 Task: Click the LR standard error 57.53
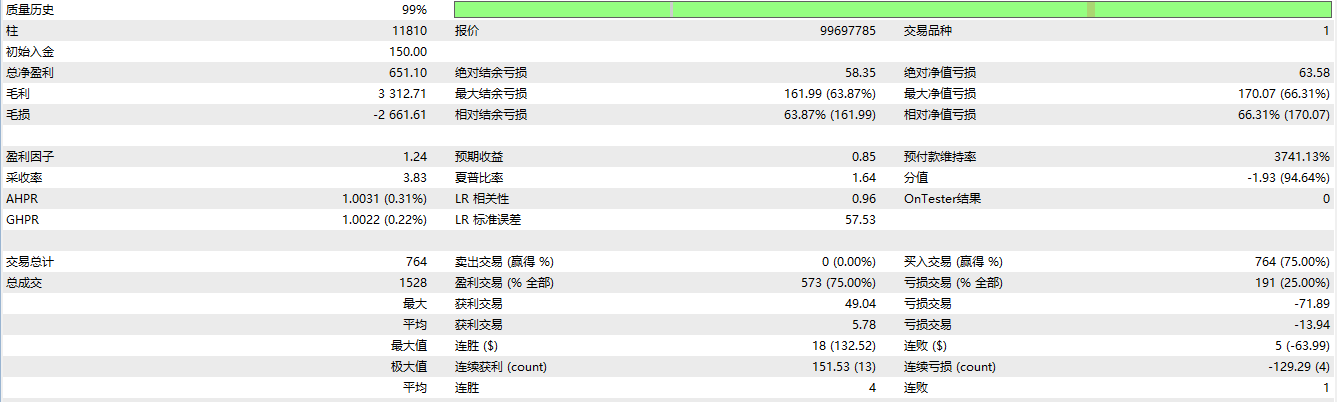pyautogui.click(x=862, y=220)
